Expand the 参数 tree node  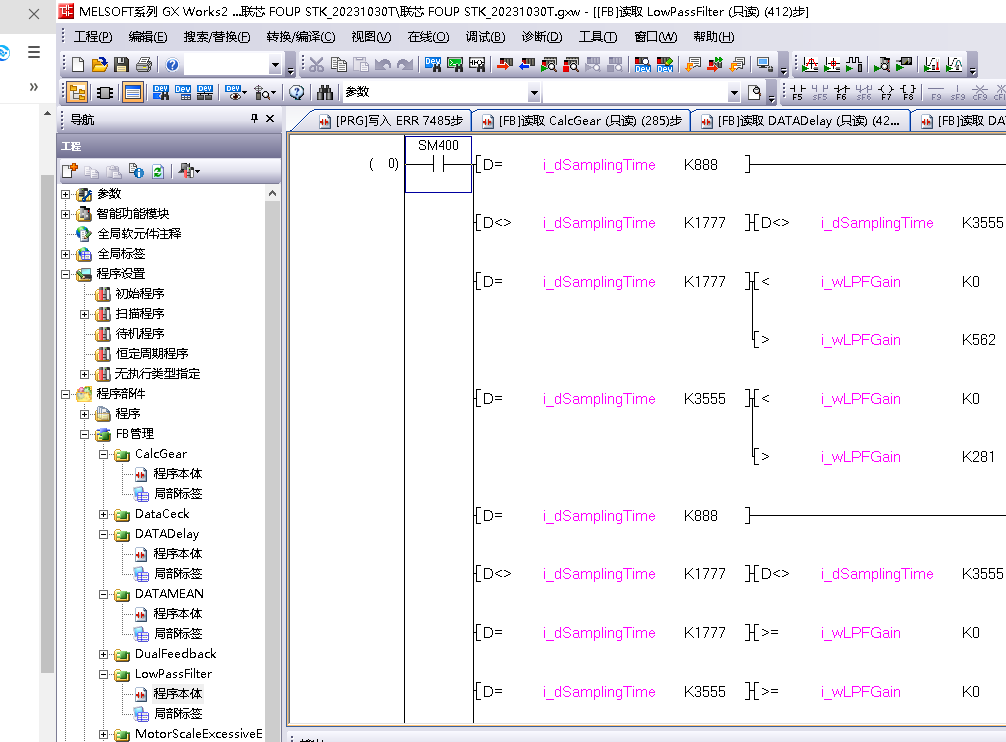66,194
